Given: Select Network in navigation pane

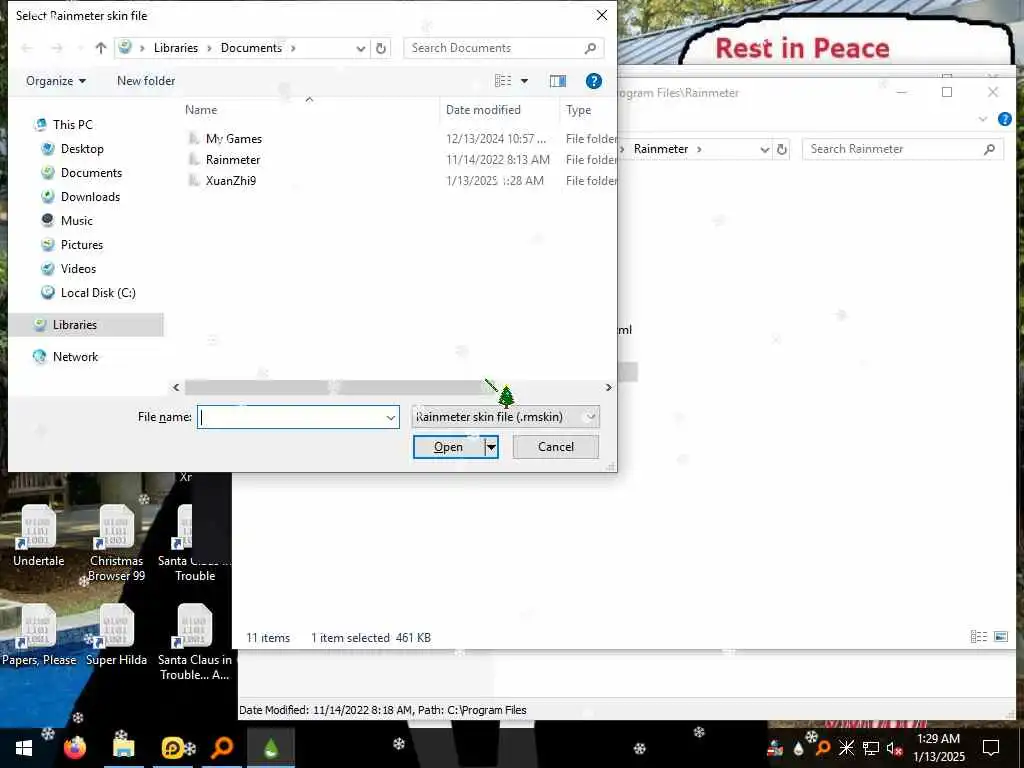Looking at the screenshot, I should pos(75,357).
